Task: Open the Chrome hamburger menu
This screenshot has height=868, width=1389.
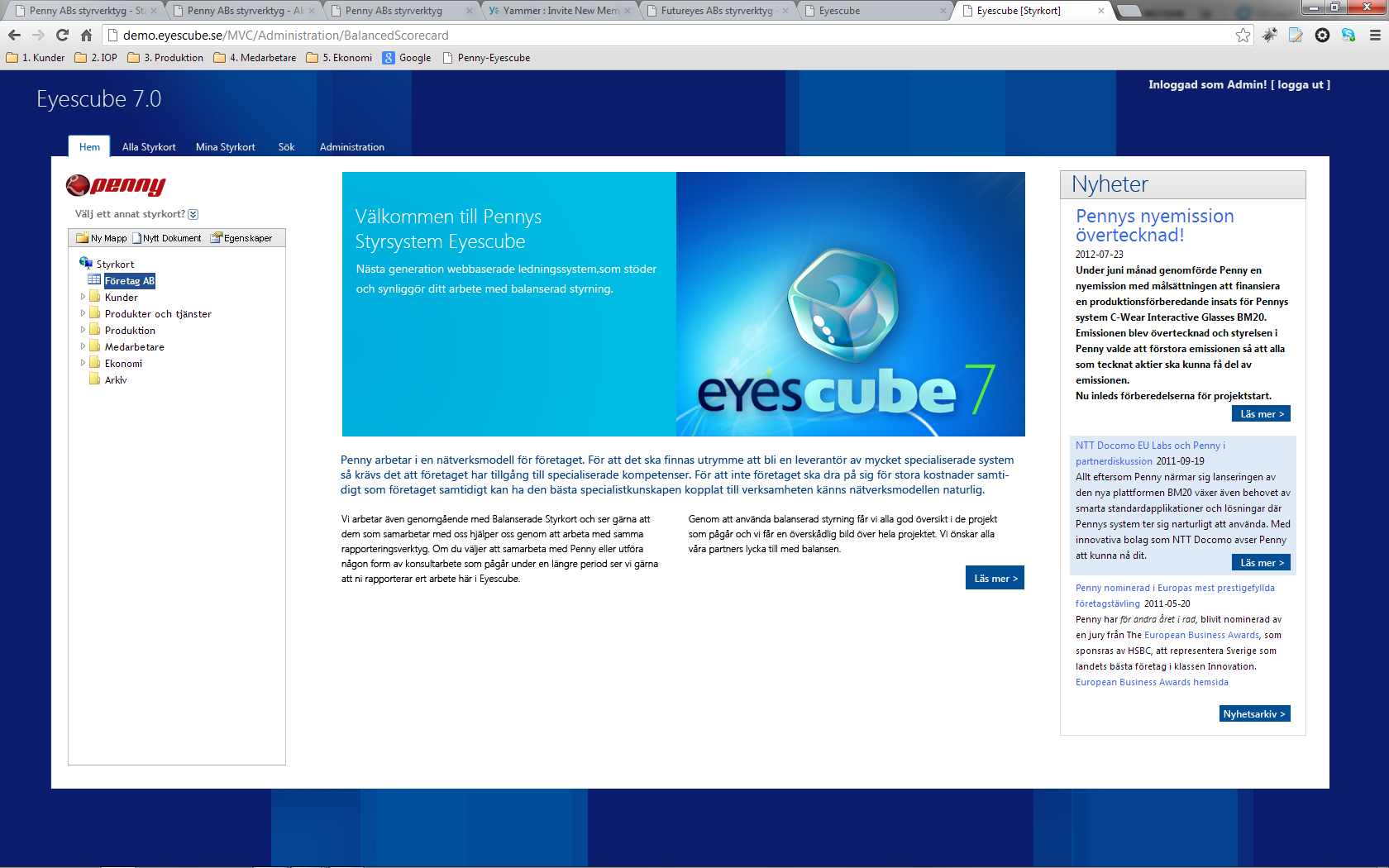Action: [1375, 35]
